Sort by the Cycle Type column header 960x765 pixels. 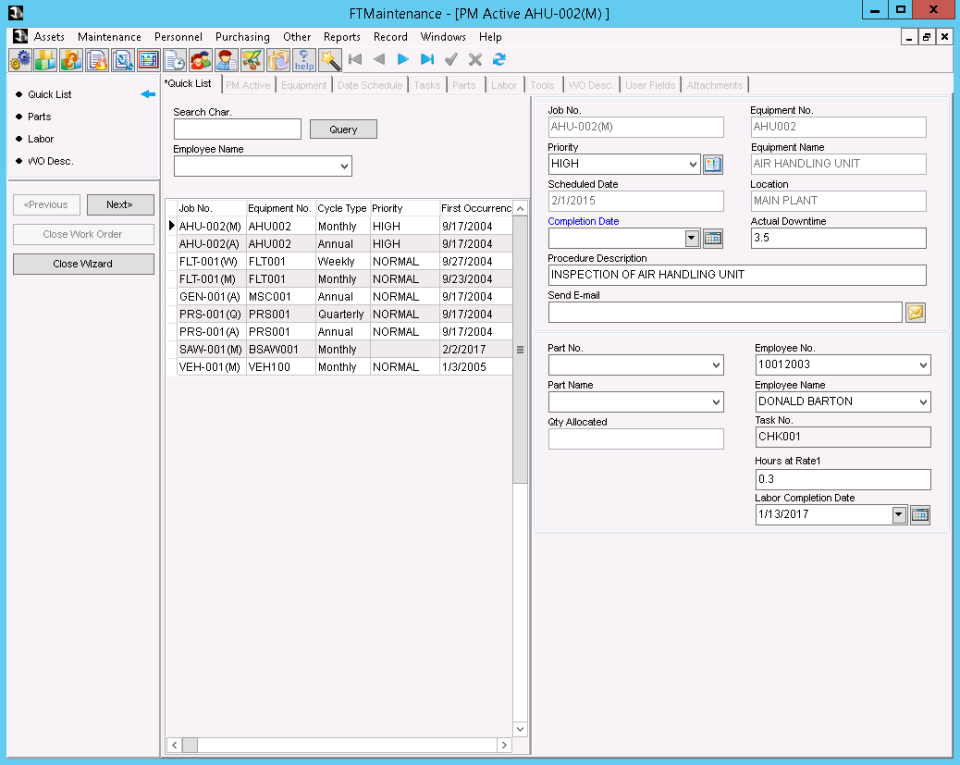click(342, 208)
